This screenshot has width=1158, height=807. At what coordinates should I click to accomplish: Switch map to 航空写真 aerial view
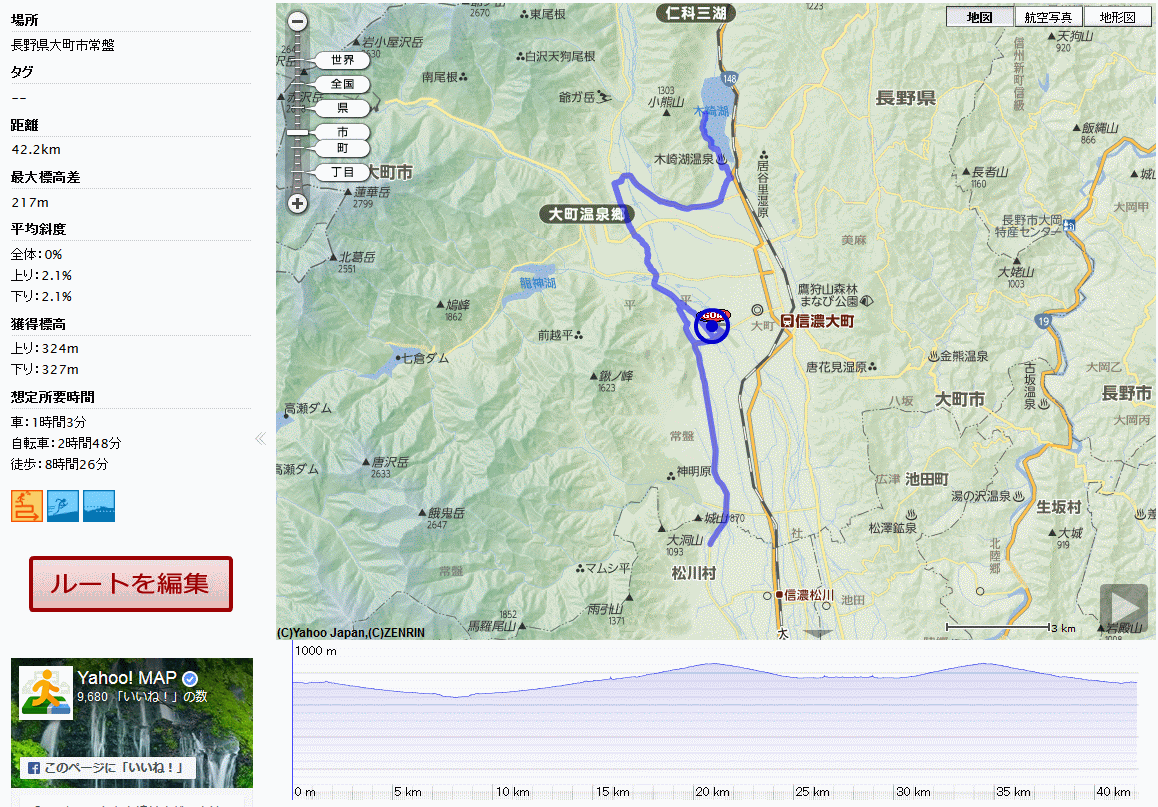[1048, 17]
